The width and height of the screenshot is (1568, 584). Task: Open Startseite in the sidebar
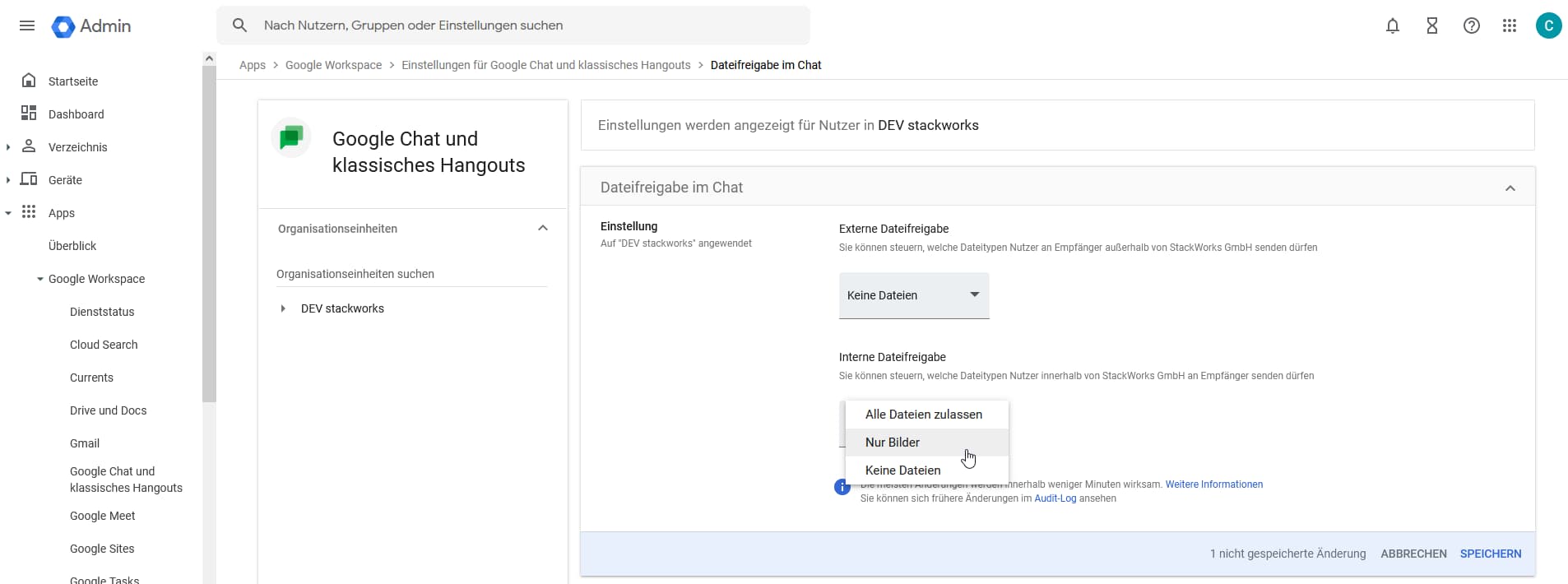click(73, 81)
